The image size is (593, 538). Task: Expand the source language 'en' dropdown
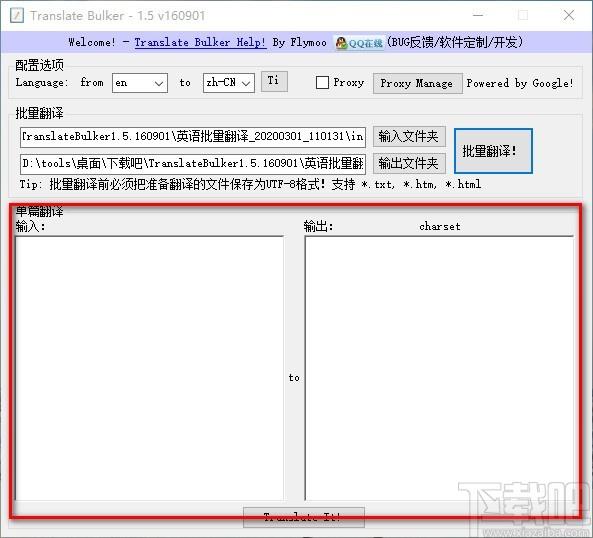[x=140, y=83]
